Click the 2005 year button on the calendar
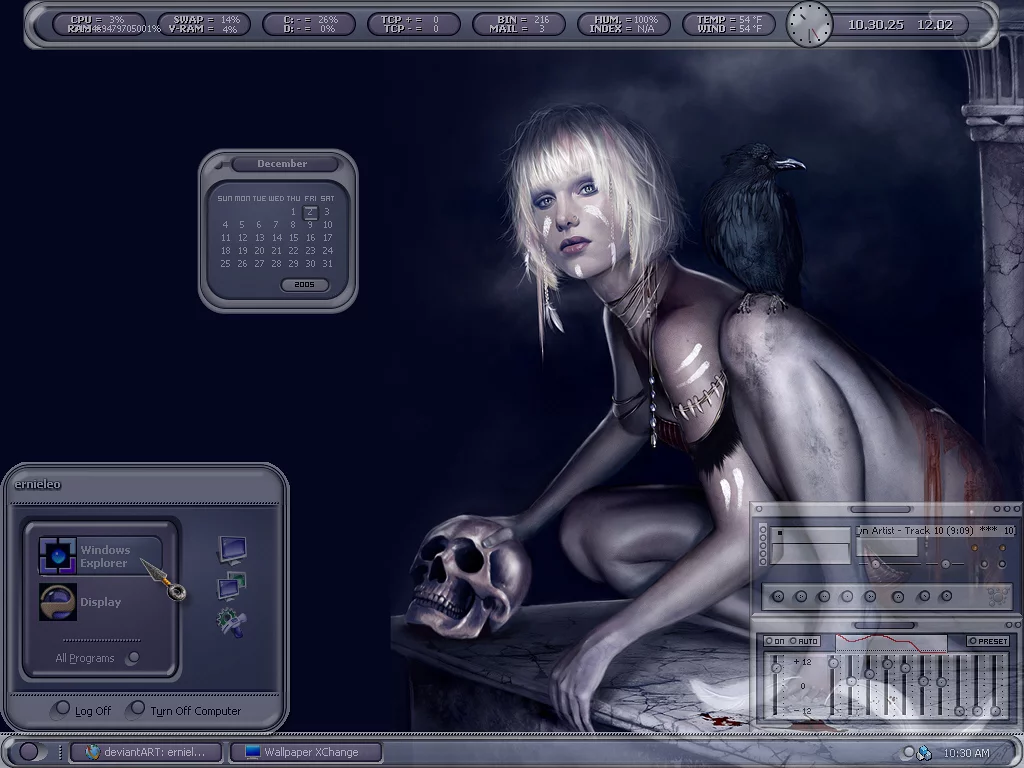 tap(305, 285)
